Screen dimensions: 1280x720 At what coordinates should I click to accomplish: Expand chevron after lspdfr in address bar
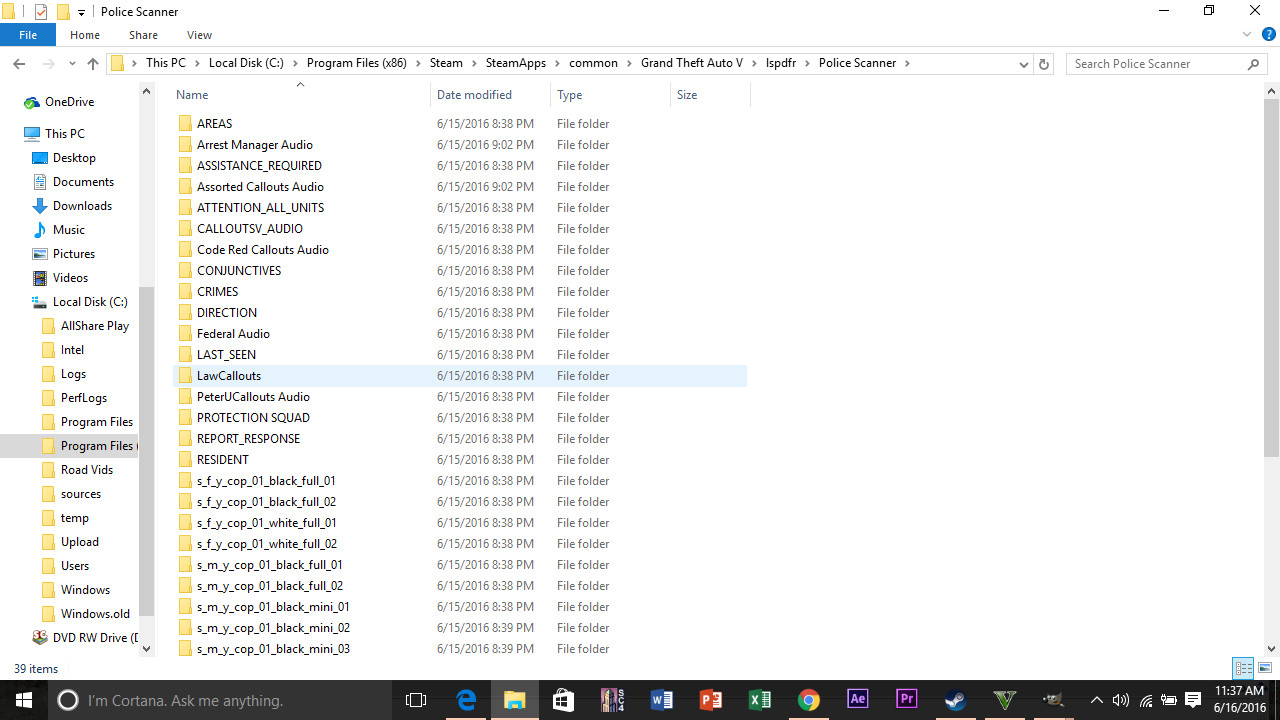(807, 63)
